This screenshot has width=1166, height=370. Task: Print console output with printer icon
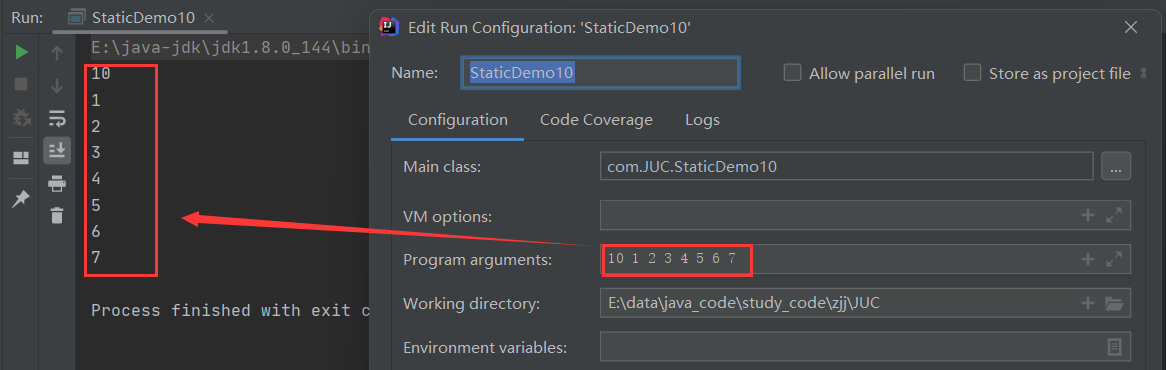pos(57,183)
